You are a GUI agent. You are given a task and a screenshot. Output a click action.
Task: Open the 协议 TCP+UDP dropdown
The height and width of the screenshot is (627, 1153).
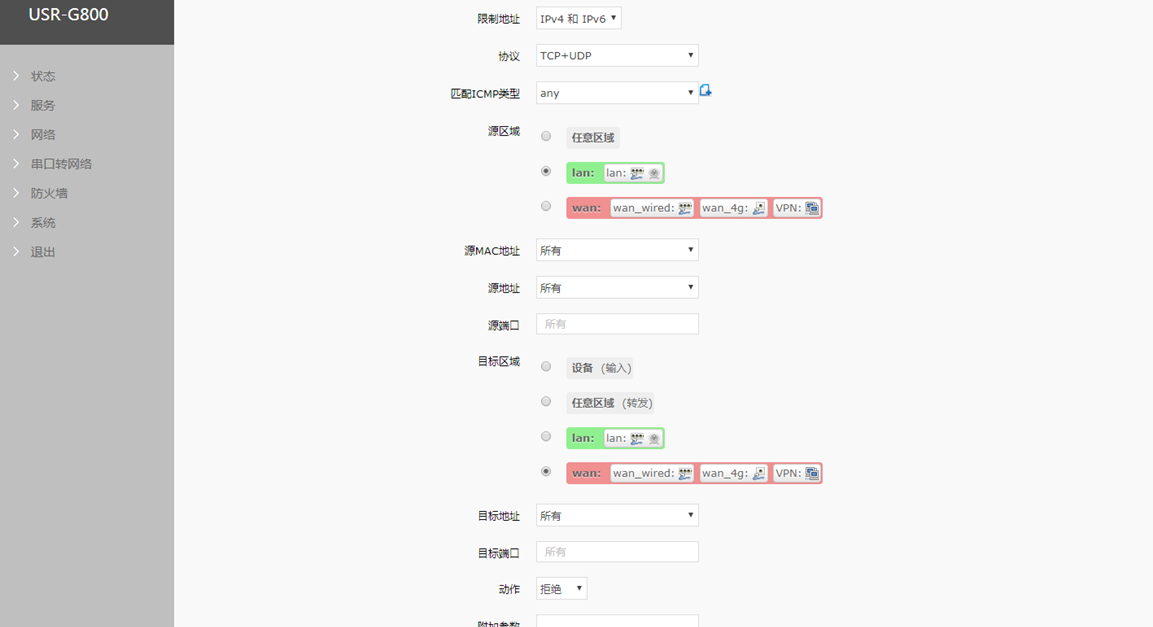(617, 56)
